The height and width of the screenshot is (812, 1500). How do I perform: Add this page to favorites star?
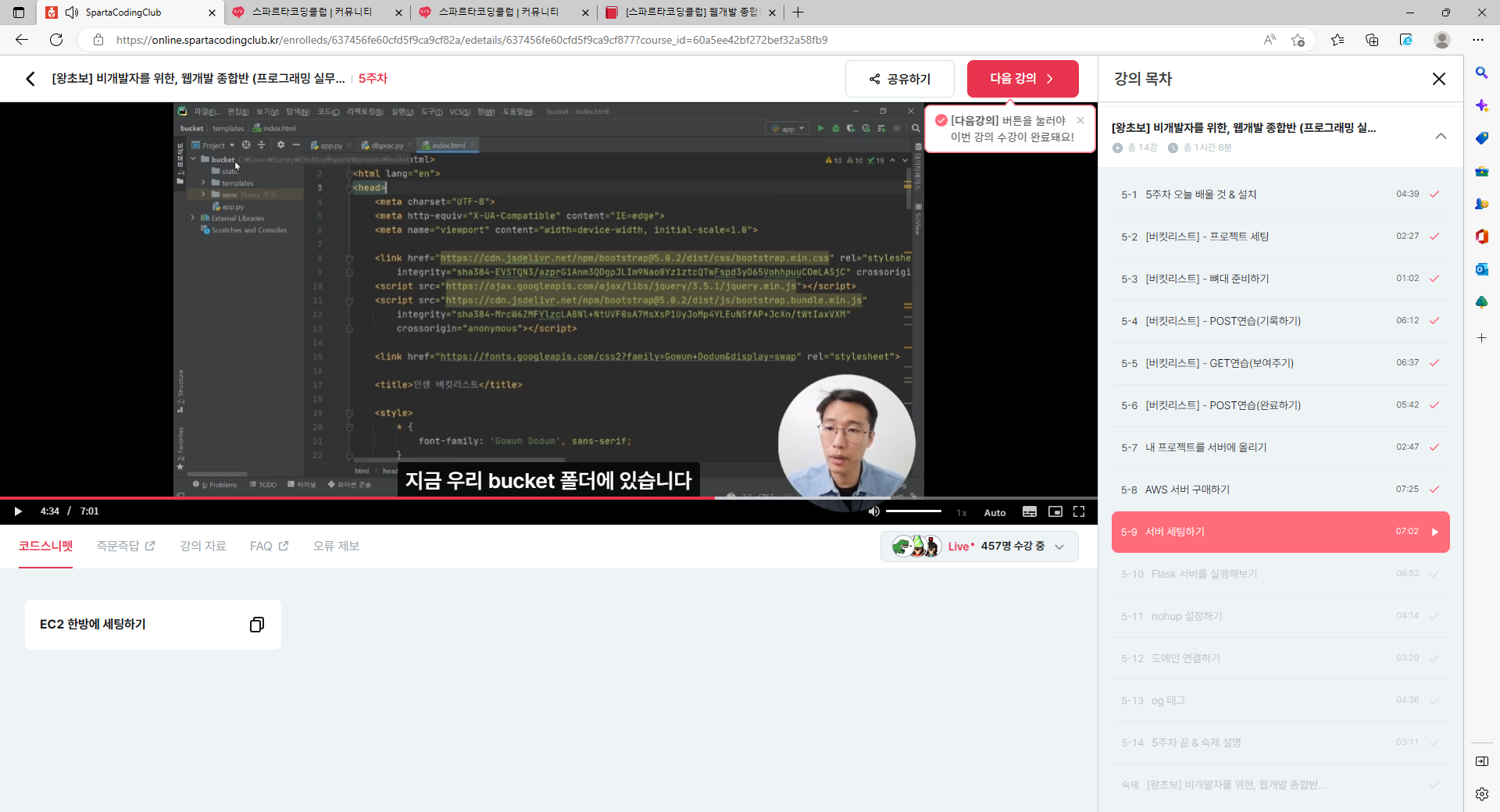[x=1298, y=40]
